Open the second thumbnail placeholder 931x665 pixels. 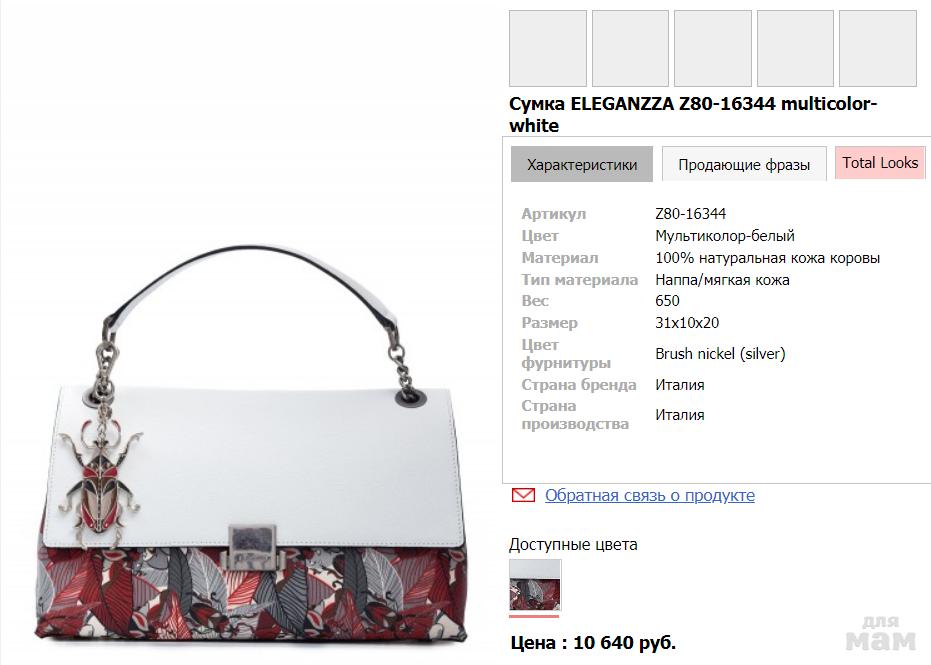[630, 48]
